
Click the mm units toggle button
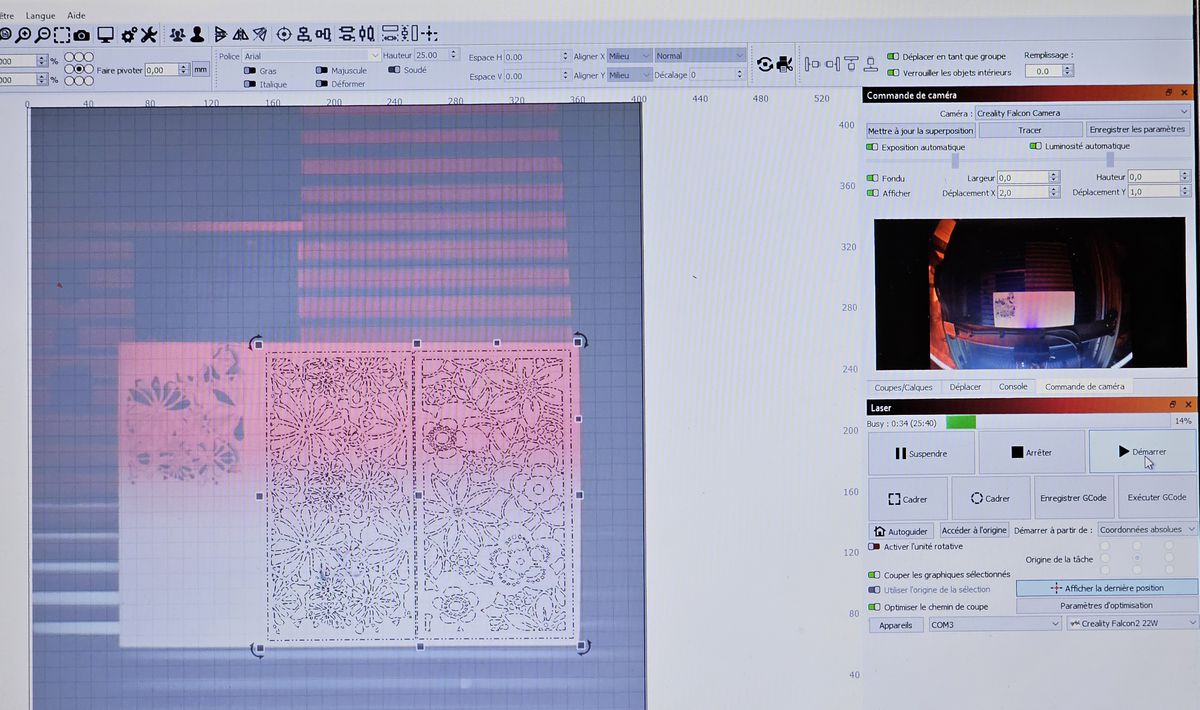(201, 70)
